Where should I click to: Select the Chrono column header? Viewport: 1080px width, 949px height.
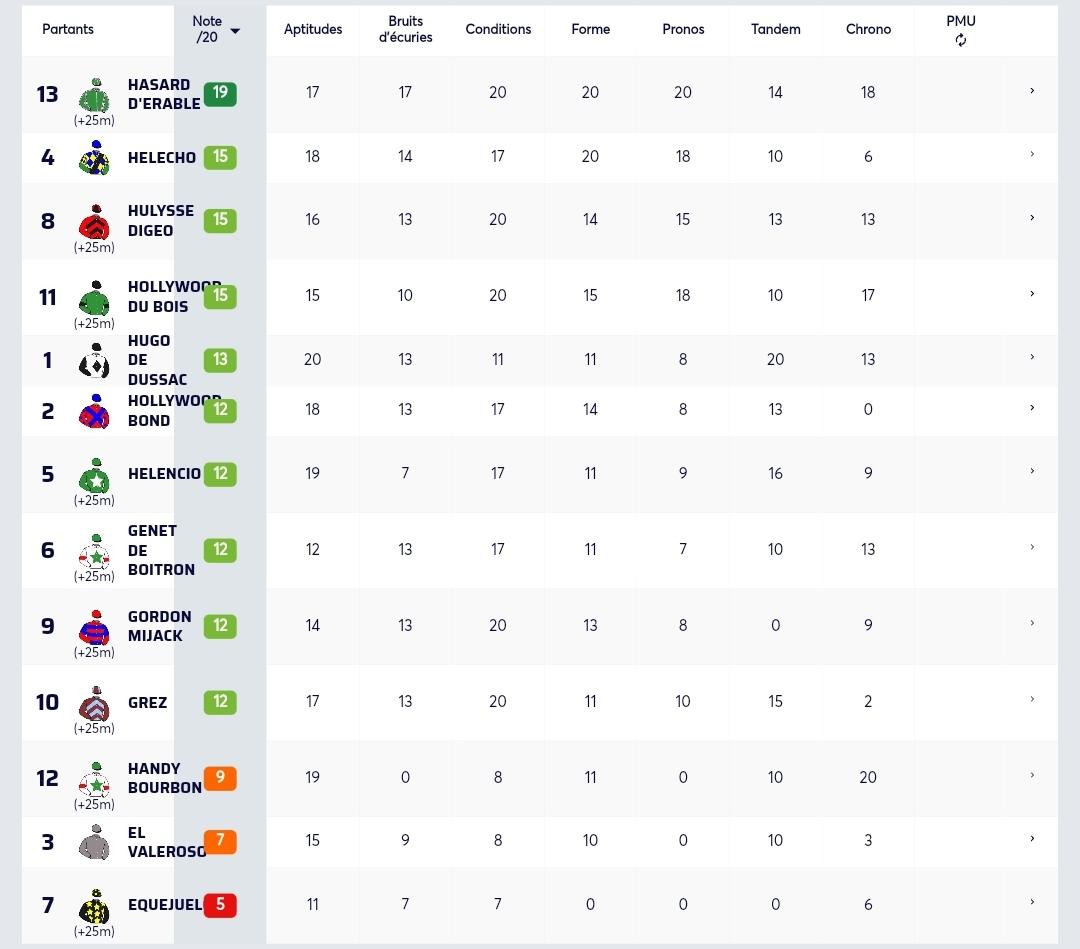(x=868, y=29)
